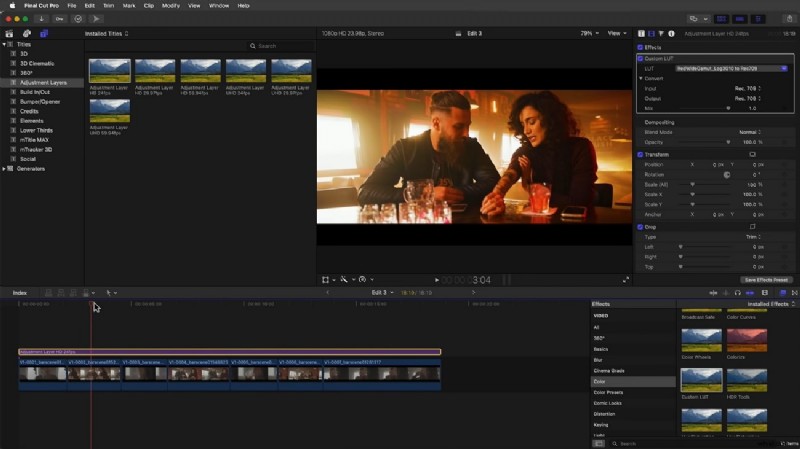Open the Clip menu

pyautogui.click(x=148, y=6)
